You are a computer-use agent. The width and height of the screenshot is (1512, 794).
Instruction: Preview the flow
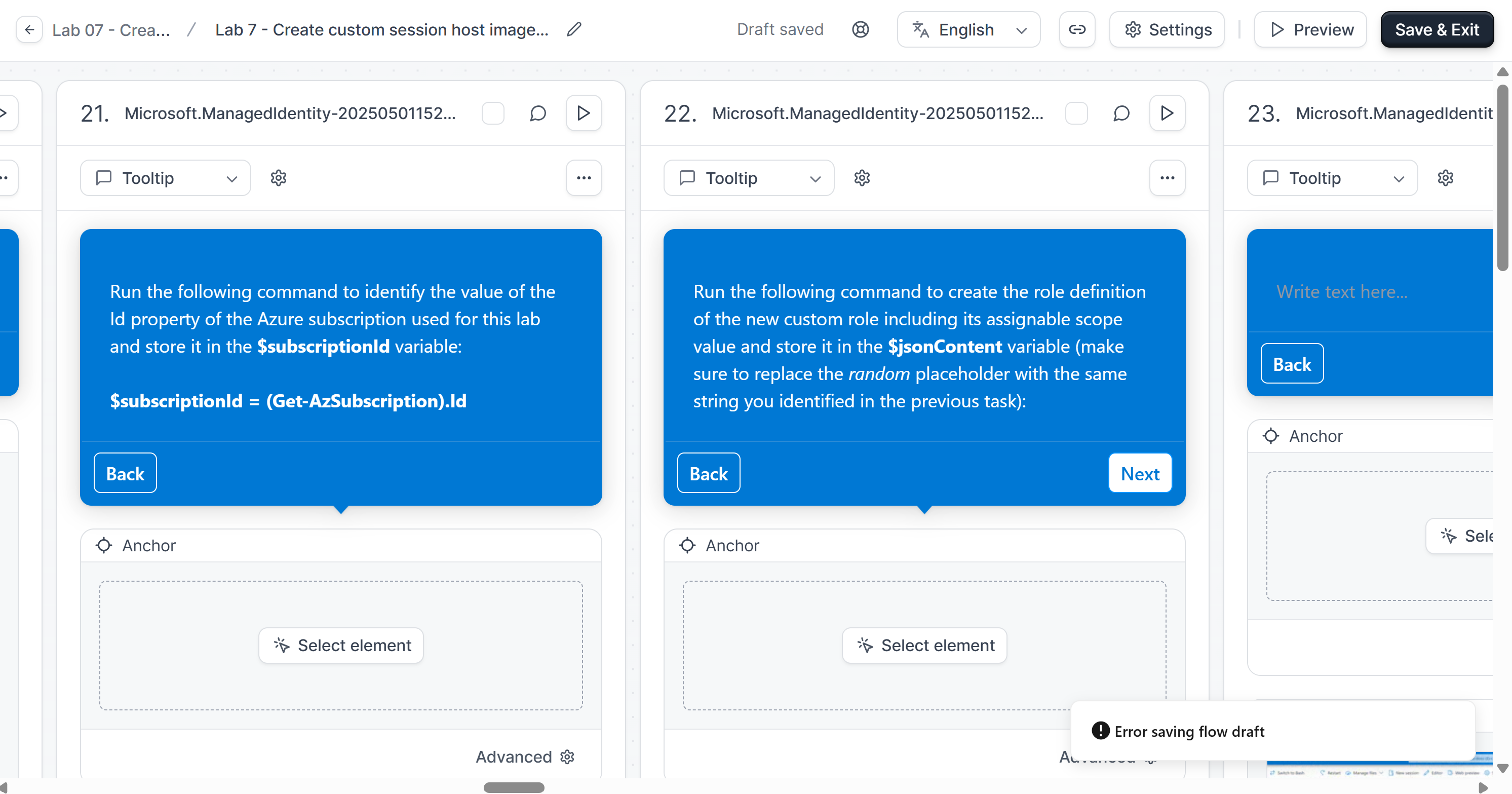pyautogui.click(x=1310, y=29)
